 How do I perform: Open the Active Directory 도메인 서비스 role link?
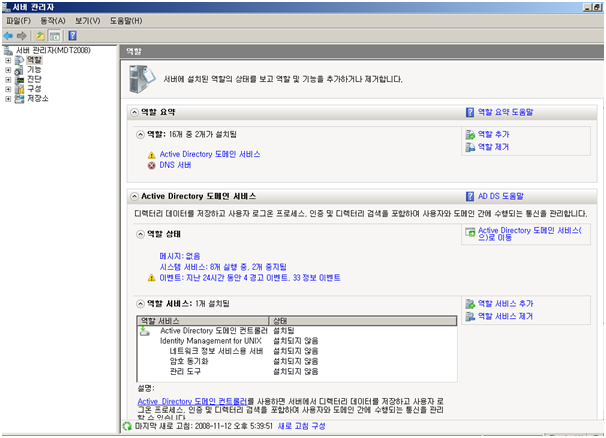click(210, 155)
